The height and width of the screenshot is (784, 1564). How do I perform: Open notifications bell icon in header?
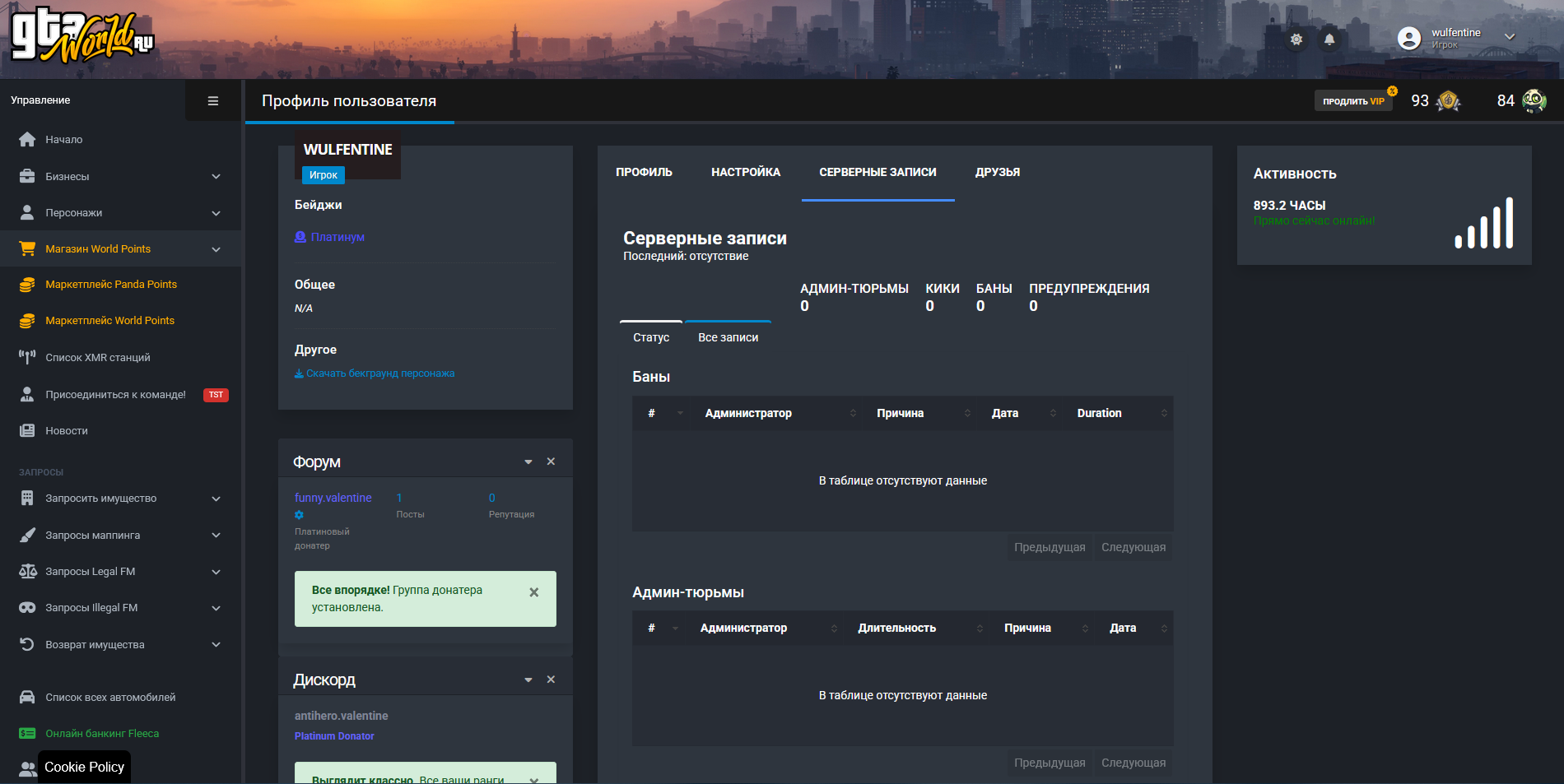pyautogui.click(x=1329, y=39)
